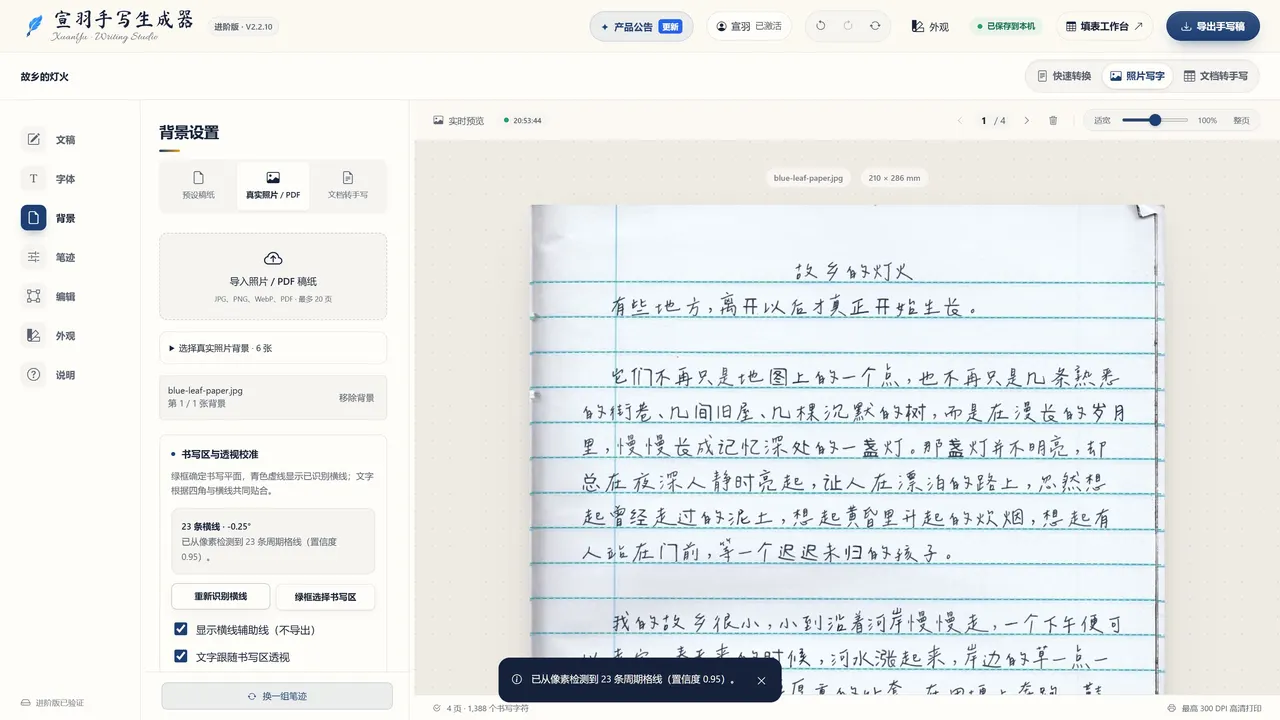
Task: Click the Xuanyu feather logo
Action: (x=35, y=26)
